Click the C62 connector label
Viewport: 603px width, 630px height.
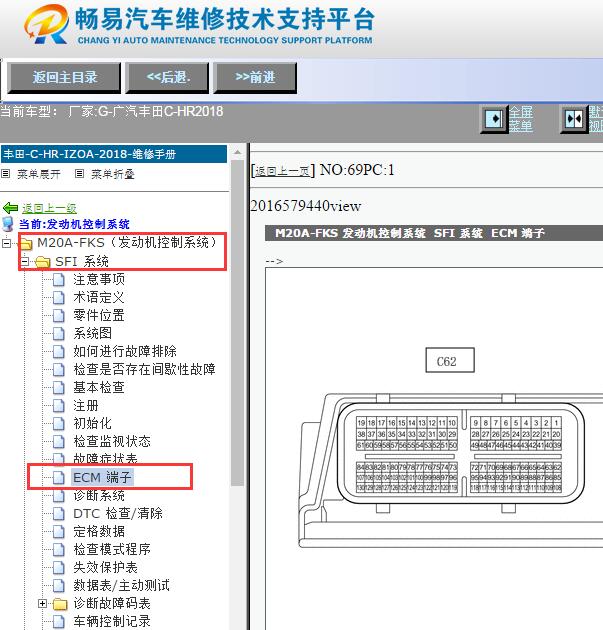pos(450,360)
